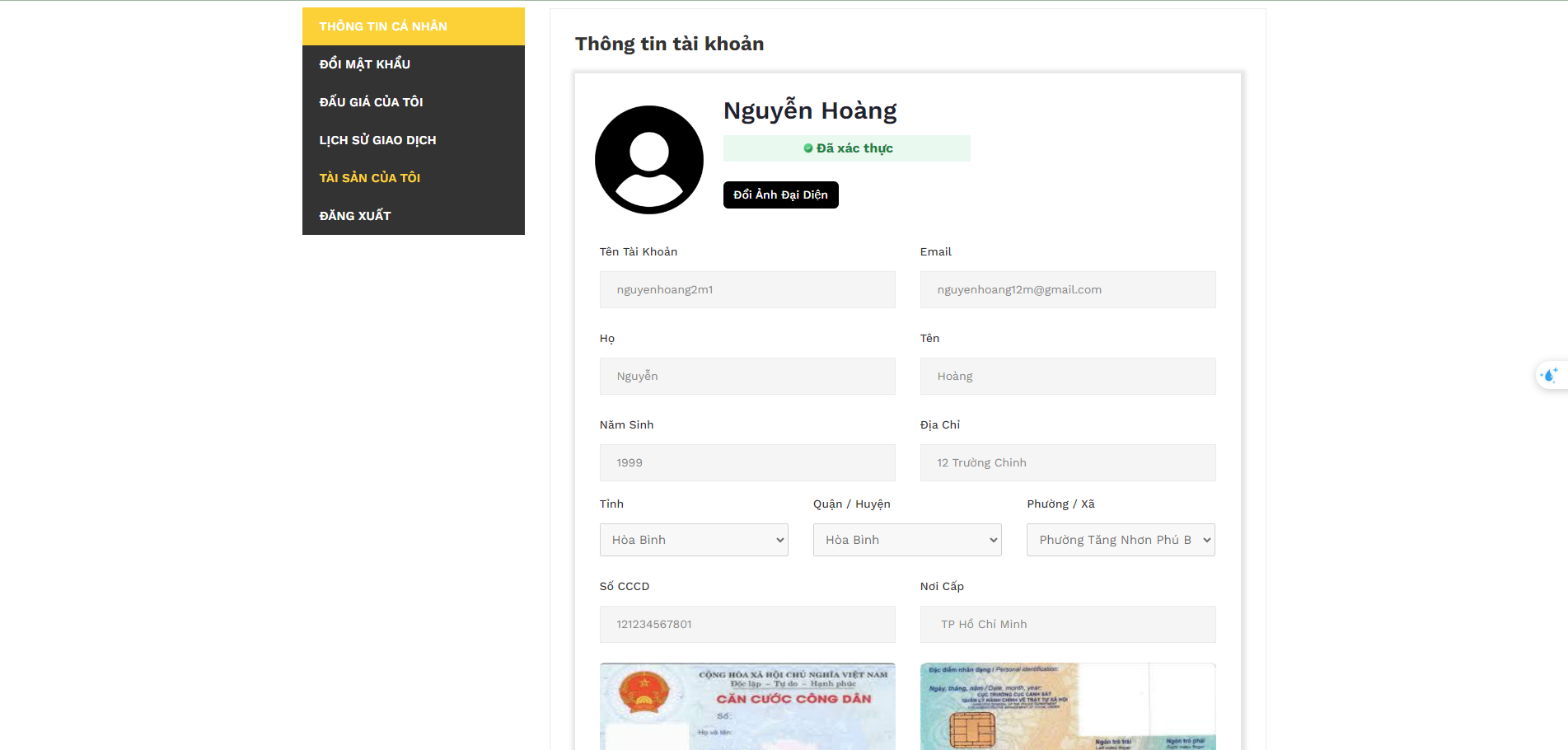Viewport: 1568px width, 750px height.
Task: Click the Năm Sinh field showing 1999
Action: coord(747,463)
